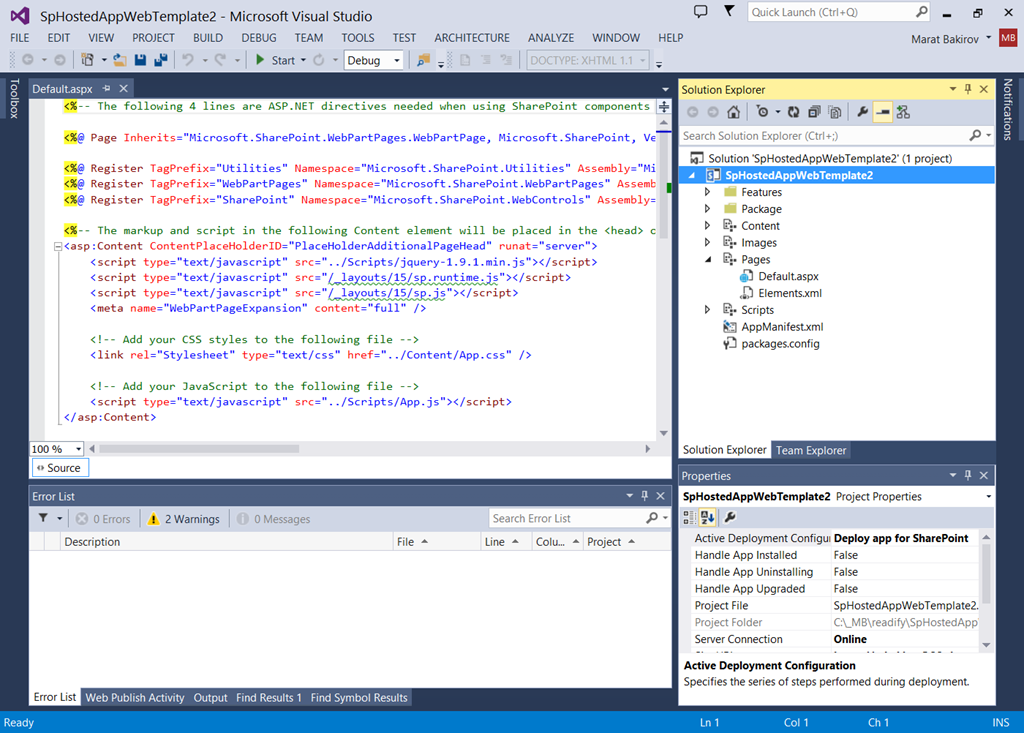Open the feedback speech-bubble icon in title bar
This screenshot has width=1024, height=733.
[x=701, y=12]
